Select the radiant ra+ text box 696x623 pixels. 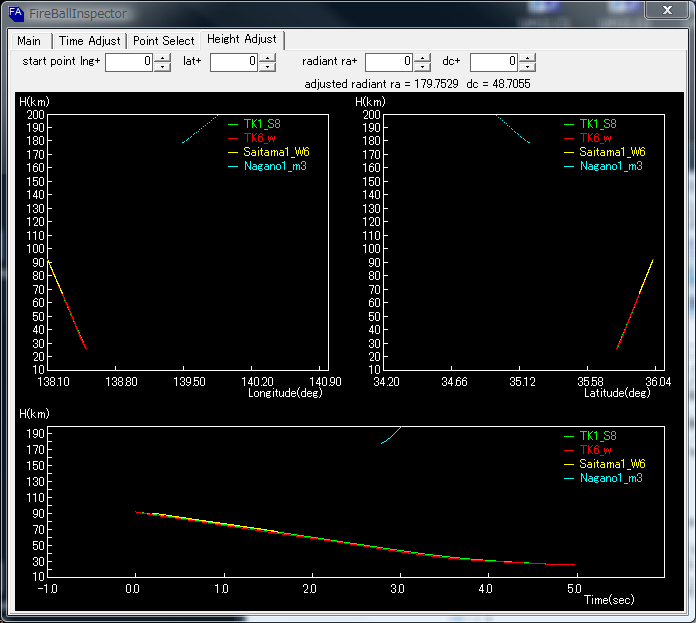tap(389, 62)
